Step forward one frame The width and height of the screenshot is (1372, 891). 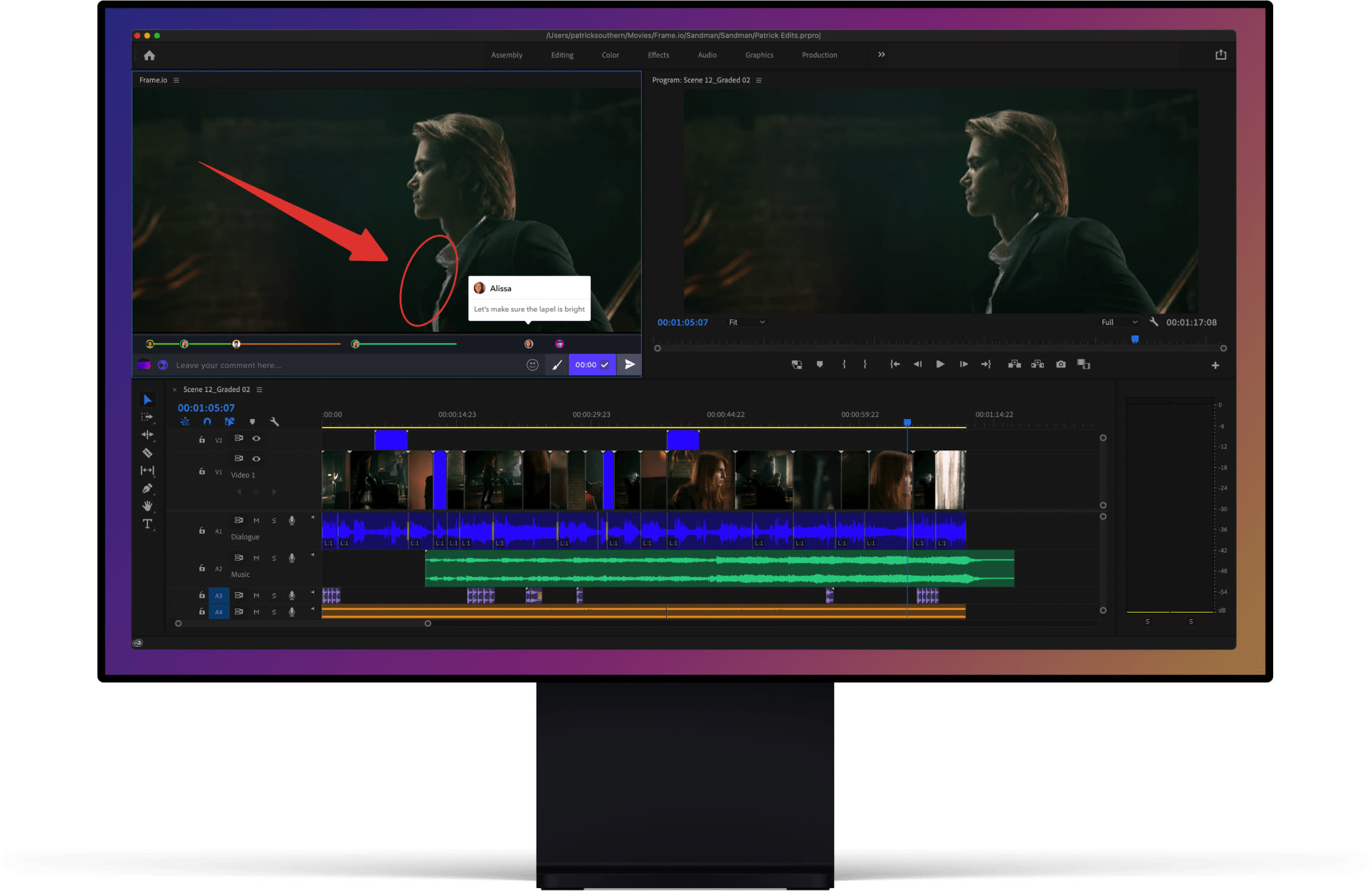coord(964,364)
